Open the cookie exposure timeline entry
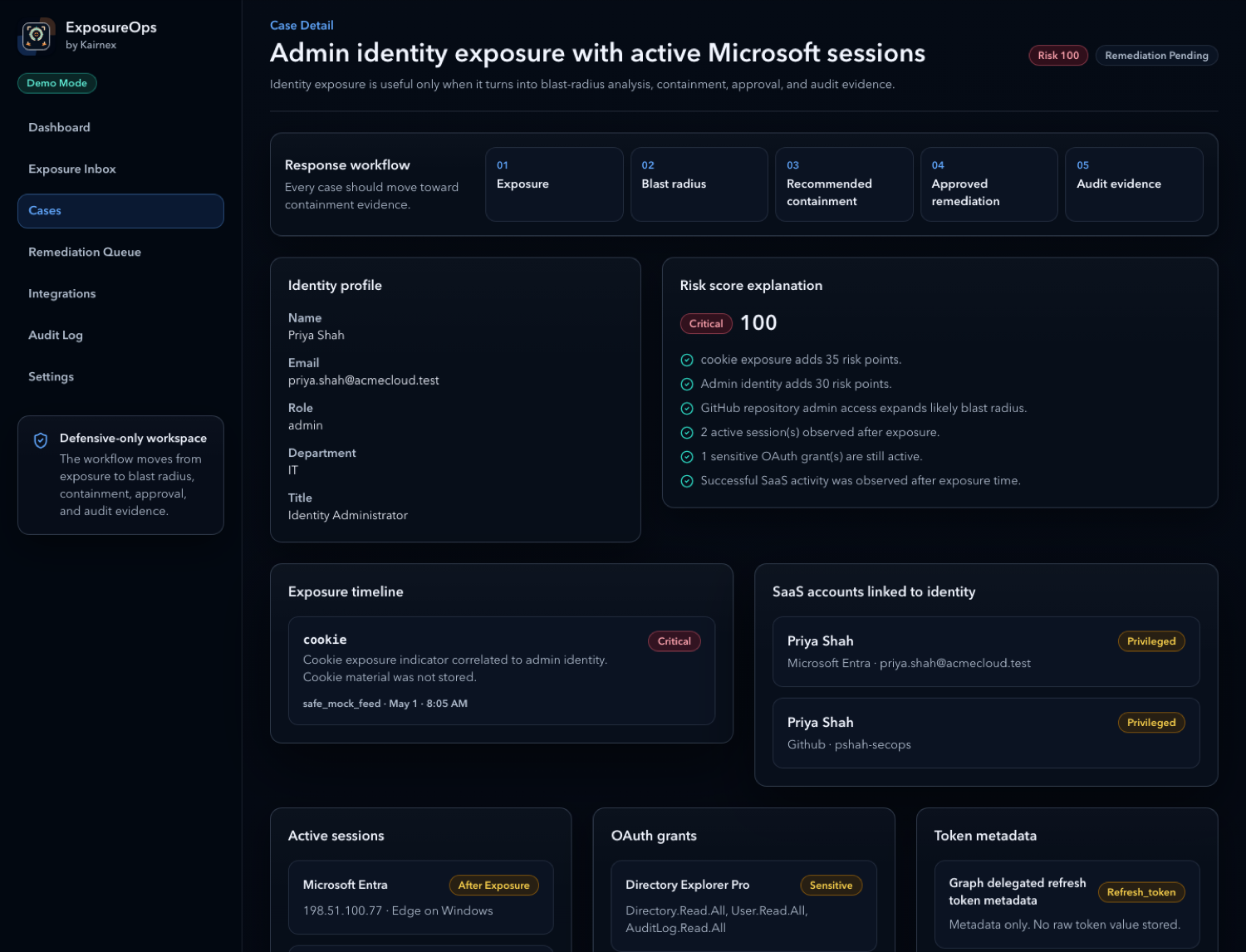 click(x=502, y=670)
